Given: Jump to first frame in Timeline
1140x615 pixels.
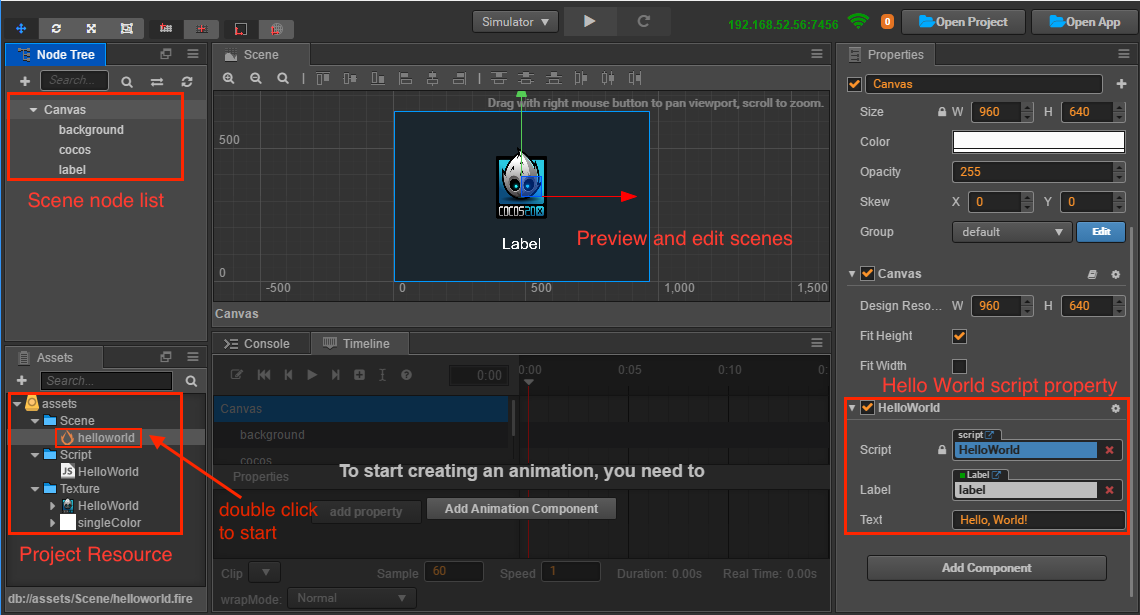Looking at the screenshot, I should 264,374.
